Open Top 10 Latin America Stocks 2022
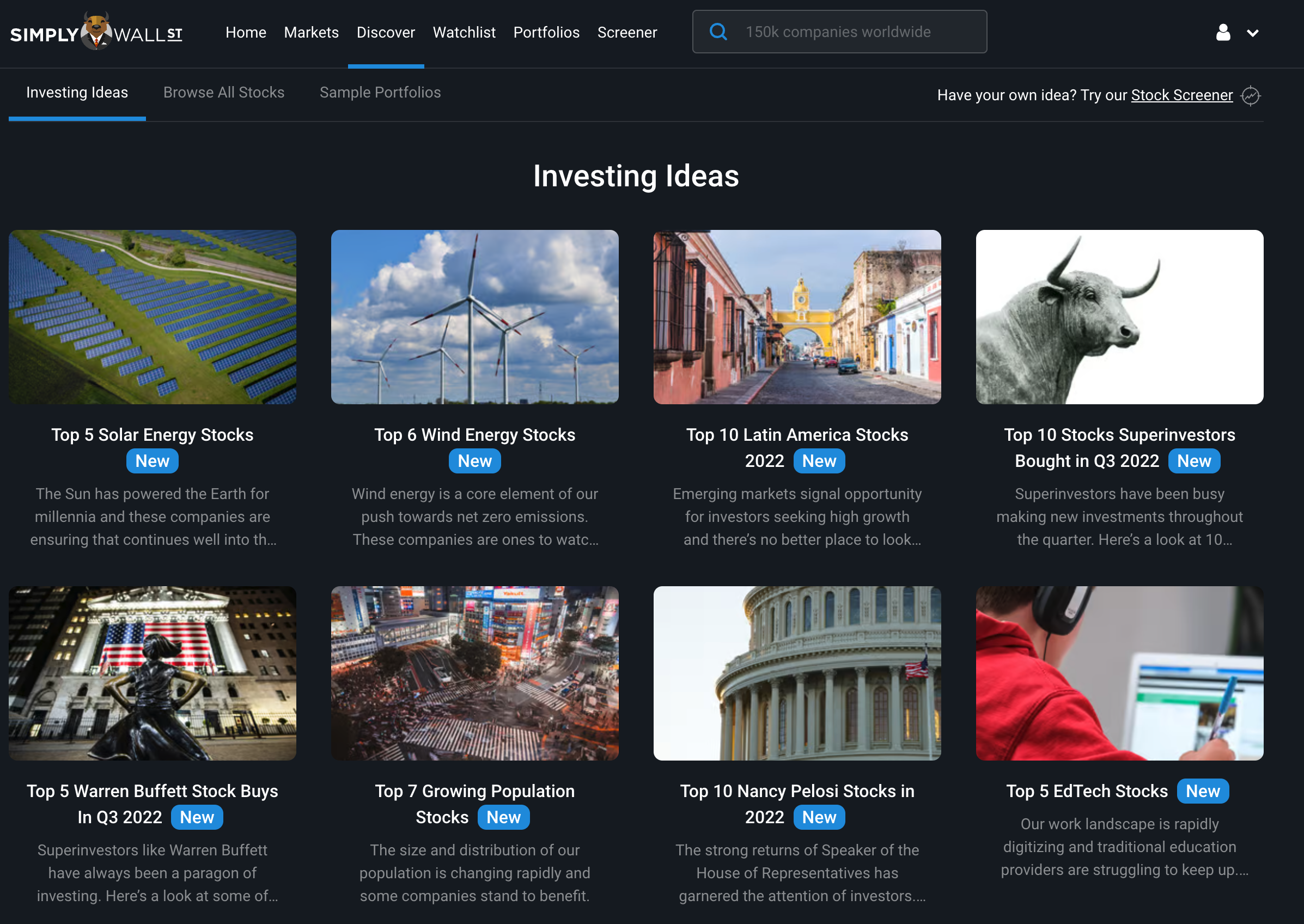This screenshot has height=924, width=1304. pos(797,448)
